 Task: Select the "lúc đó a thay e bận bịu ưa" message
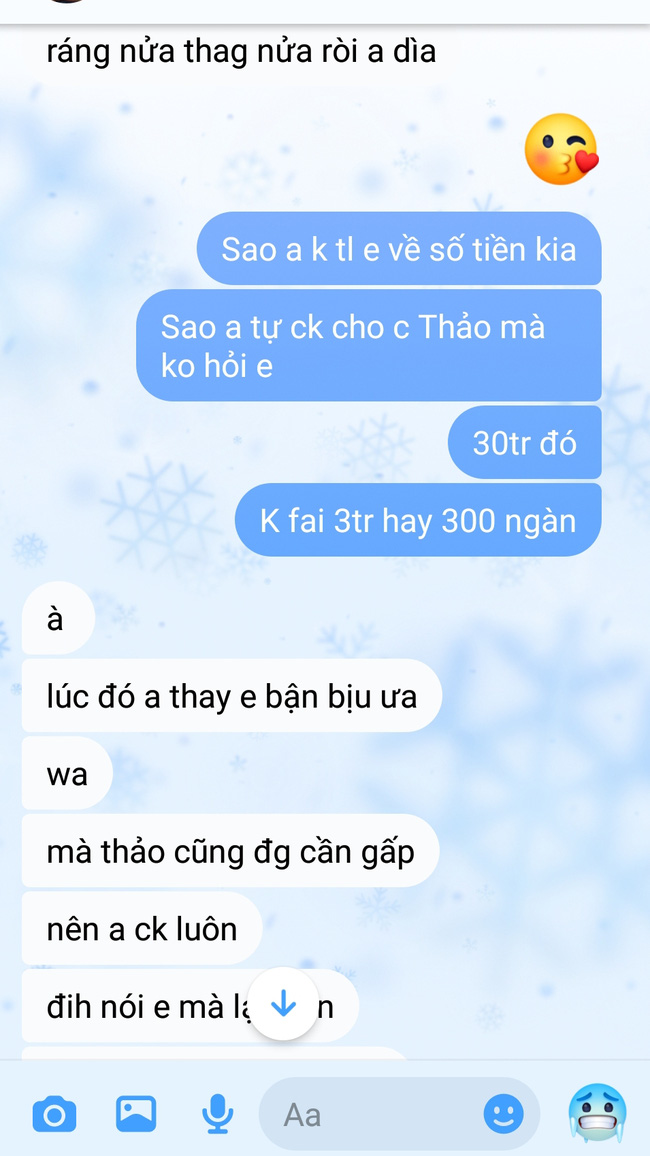click(x=231, y=695)
